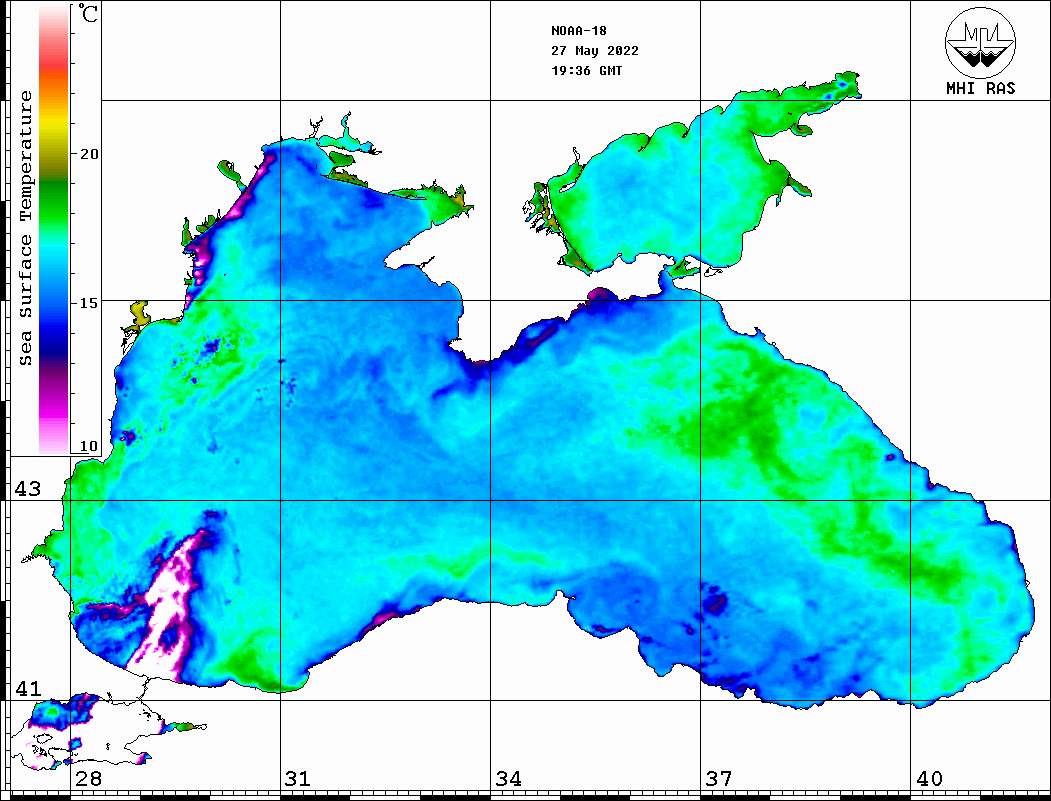Click longitude label '31'
This screenshot has width=1051, height=801.
point(298,779)
